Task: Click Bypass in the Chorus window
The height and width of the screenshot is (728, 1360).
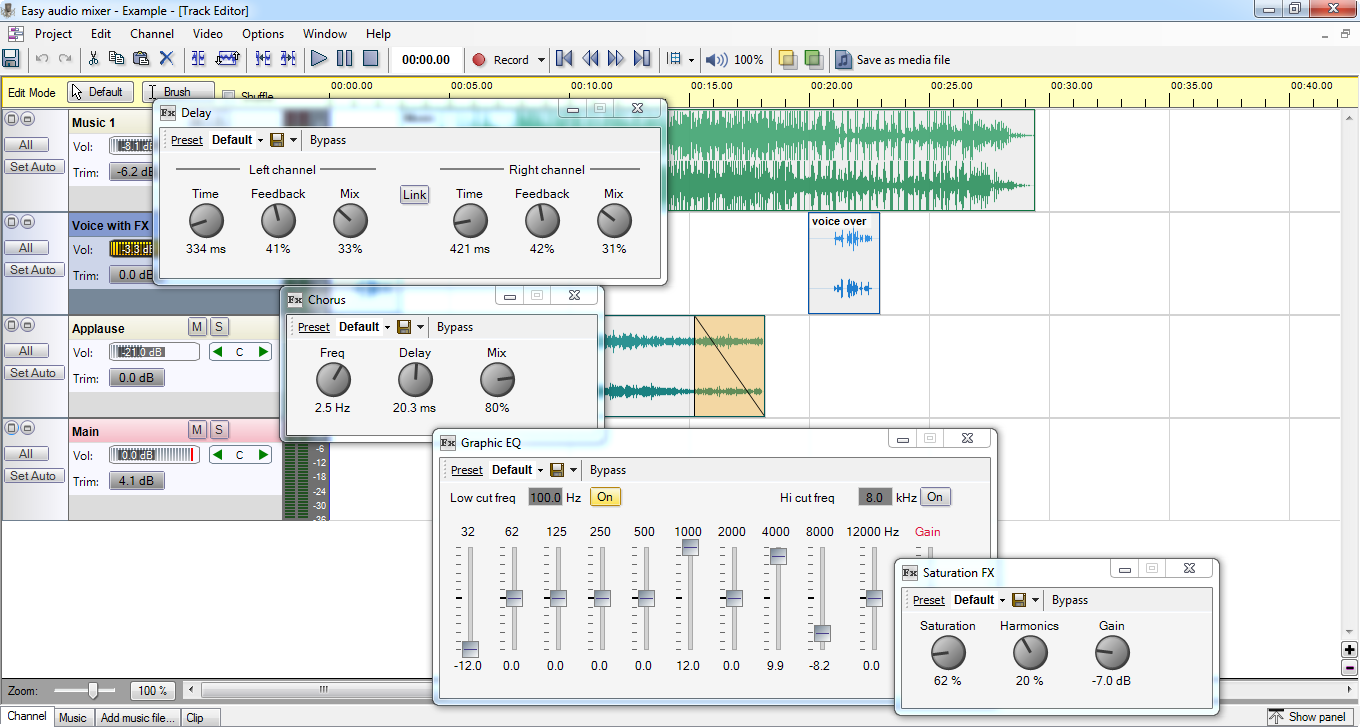Action: click(455, 327)
